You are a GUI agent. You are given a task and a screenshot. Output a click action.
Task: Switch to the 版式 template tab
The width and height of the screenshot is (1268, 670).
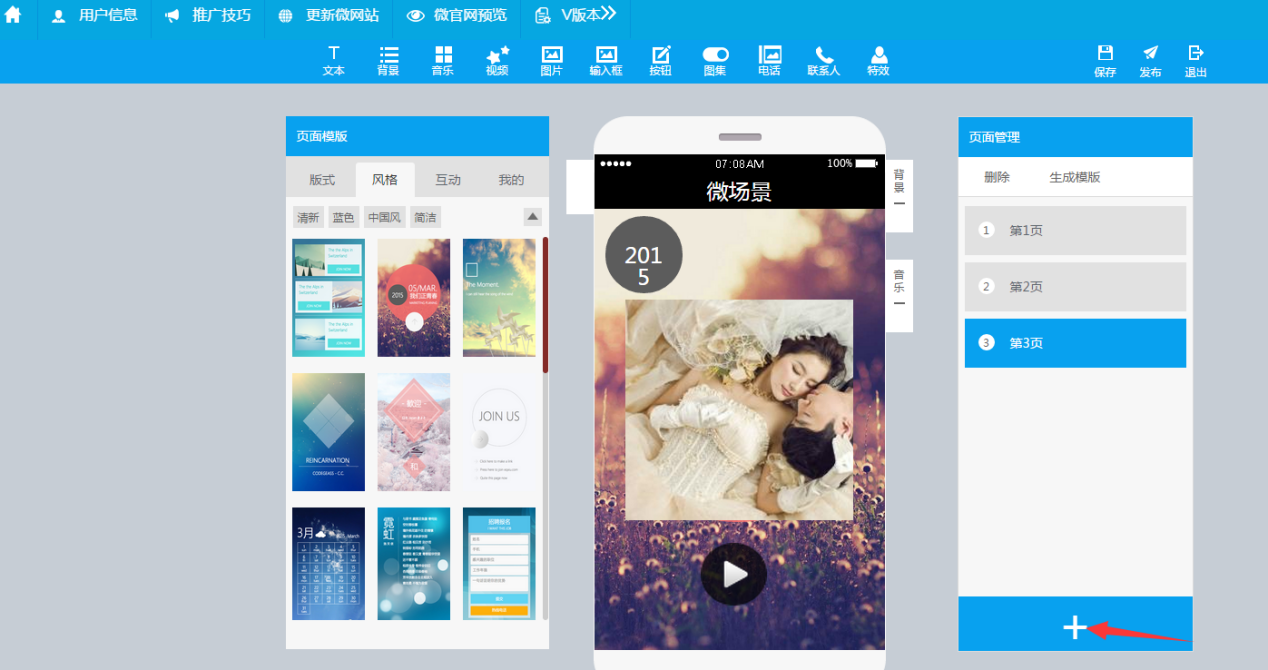click(322, 180)
